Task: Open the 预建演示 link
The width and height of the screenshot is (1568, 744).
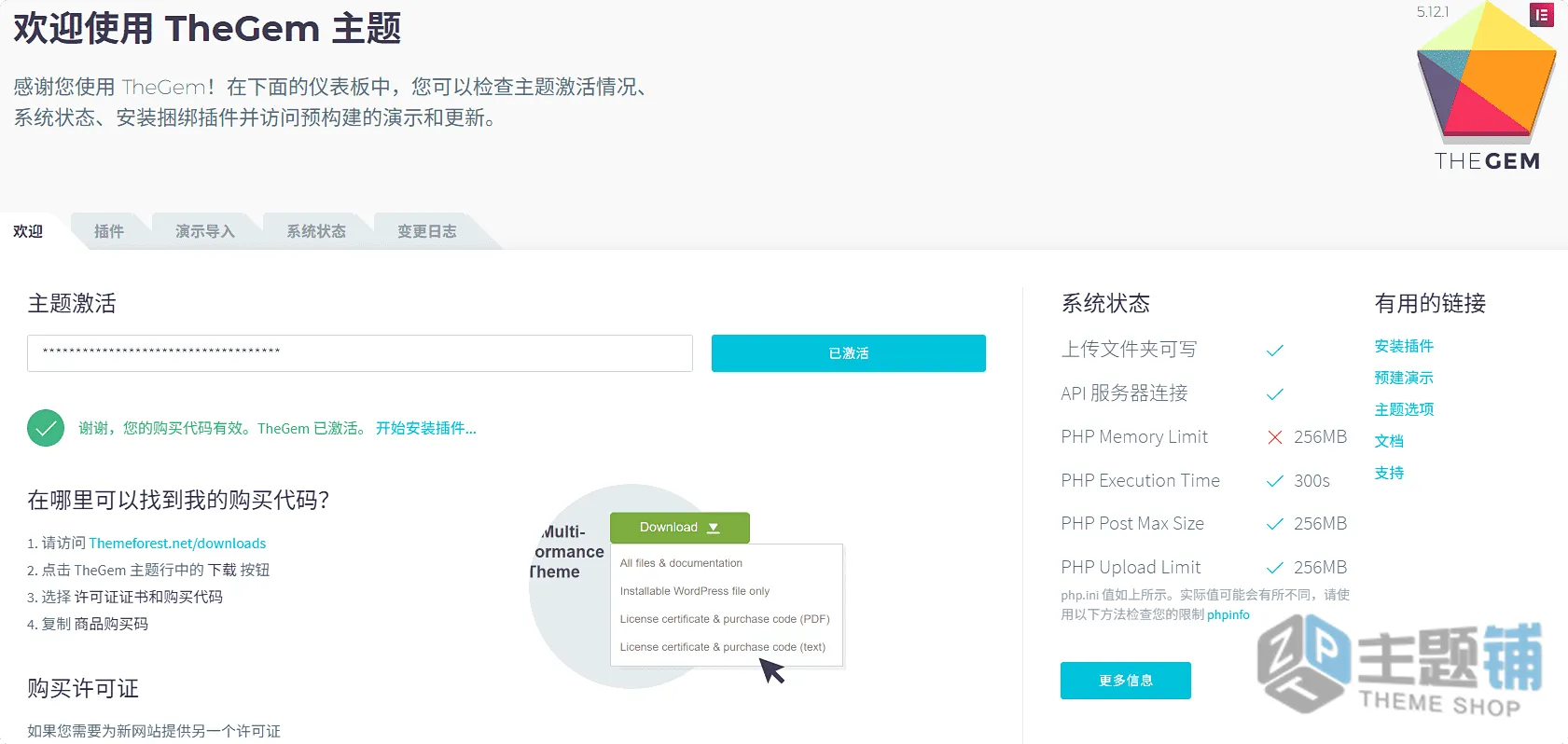Action: click(x=1404, y=378)
